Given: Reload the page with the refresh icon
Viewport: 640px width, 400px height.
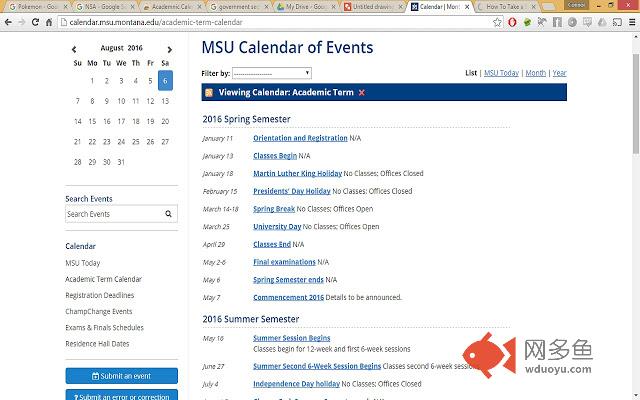Looking at the screenshot, I should [x=36, y=22].
